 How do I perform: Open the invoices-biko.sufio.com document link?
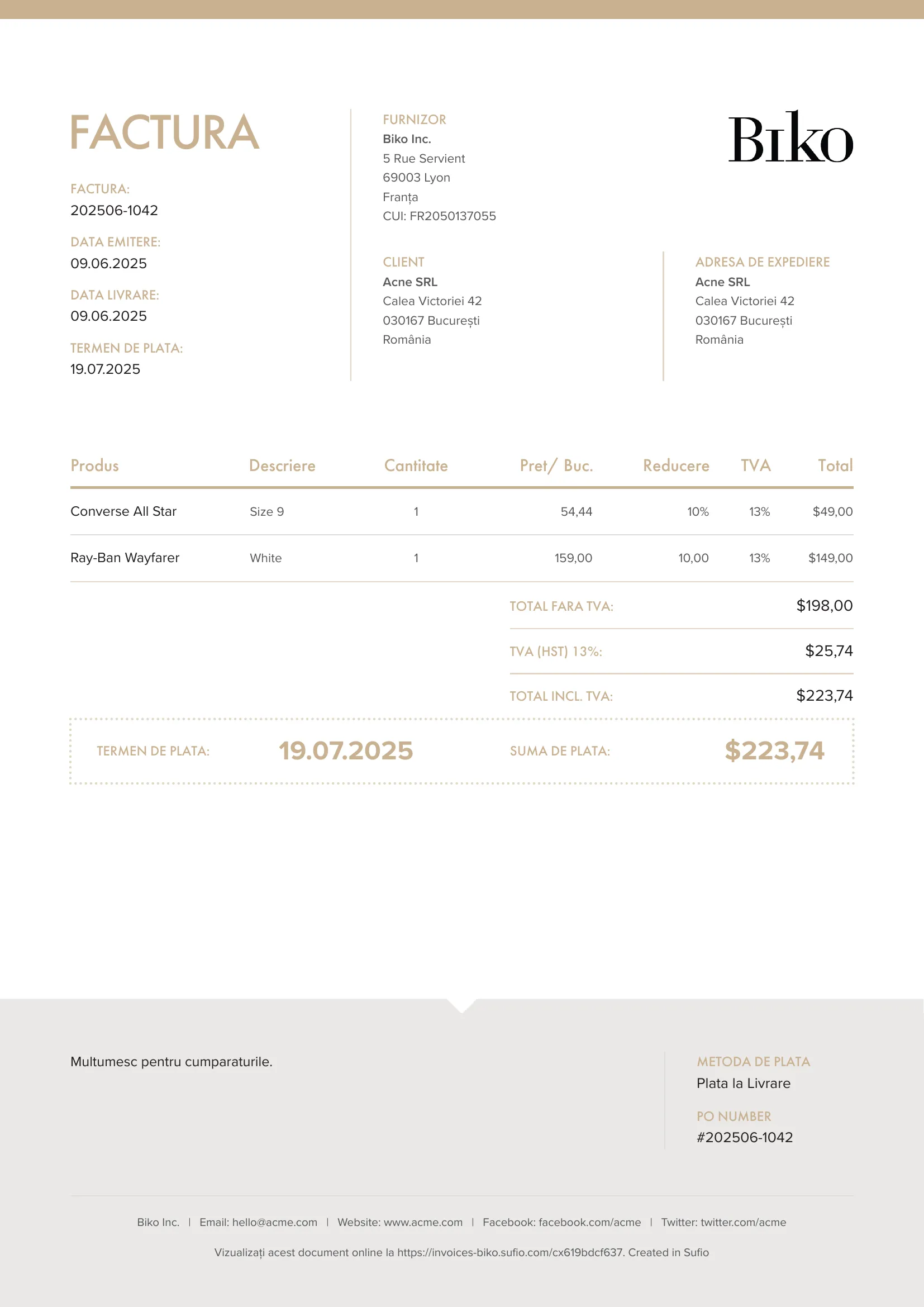click(511, 1252)
